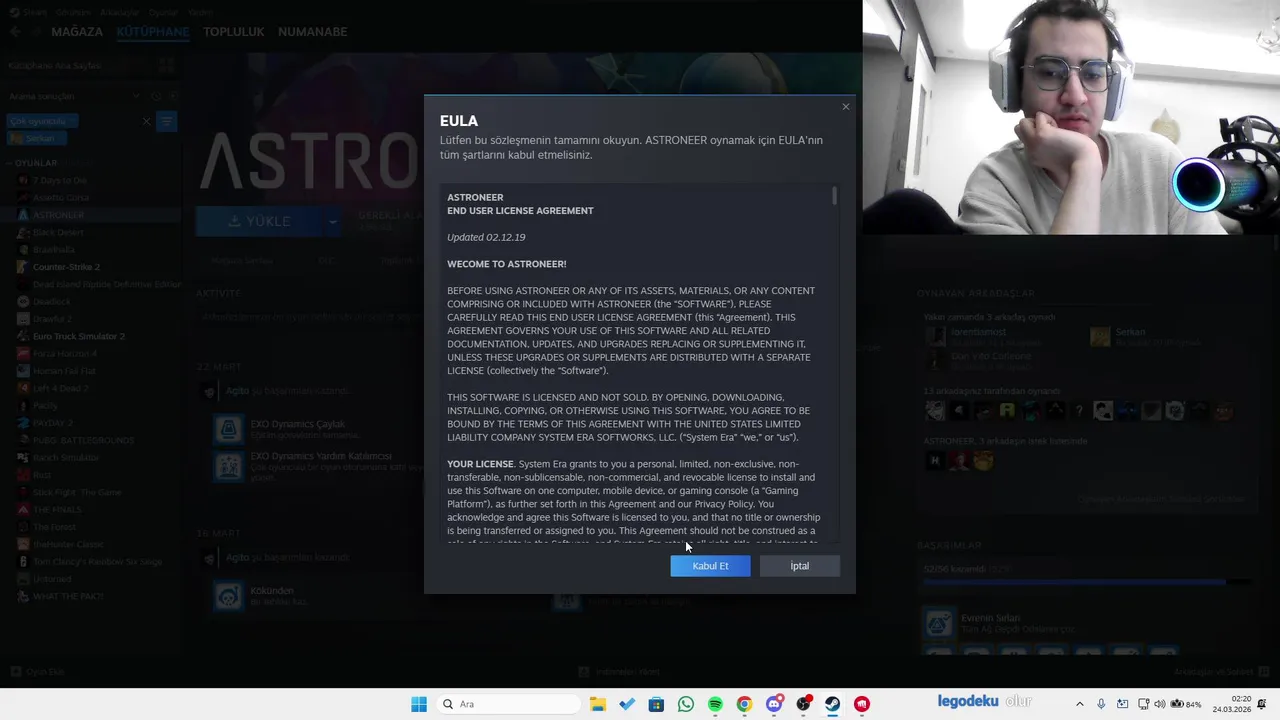Select PUBG: BATTLEGROUNDS in the library

(83, 440)
